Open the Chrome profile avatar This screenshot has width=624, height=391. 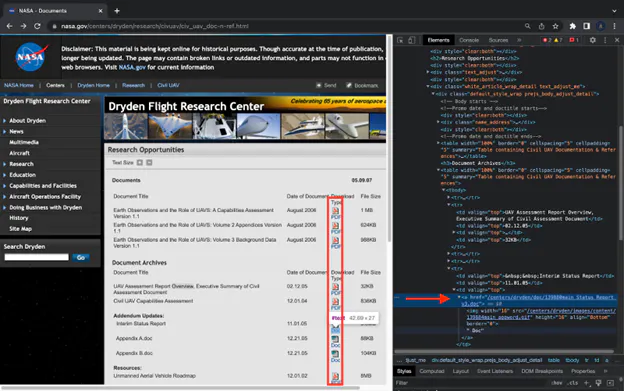[601, 26]
